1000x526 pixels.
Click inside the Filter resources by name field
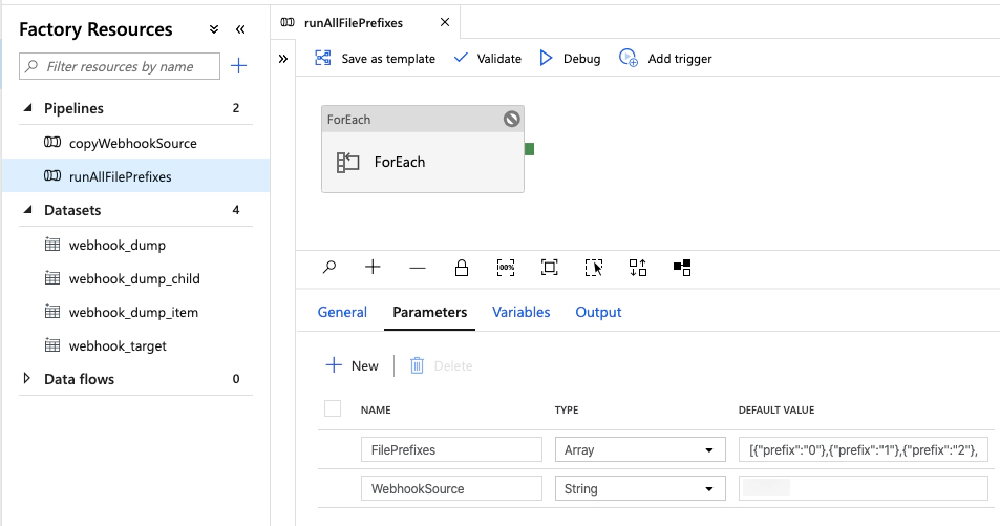click(x=119, y=66)
